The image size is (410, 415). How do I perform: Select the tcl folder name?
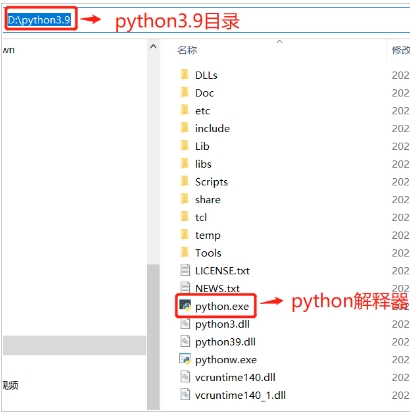[x=201, y=217]
